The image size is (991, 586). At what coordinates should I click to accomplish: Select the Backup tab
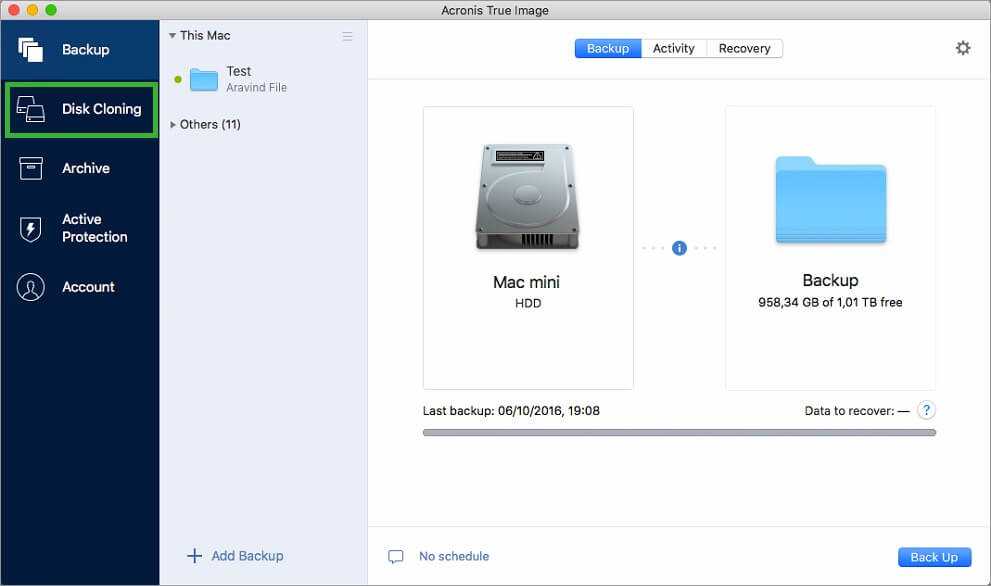[x=608, y=48]
